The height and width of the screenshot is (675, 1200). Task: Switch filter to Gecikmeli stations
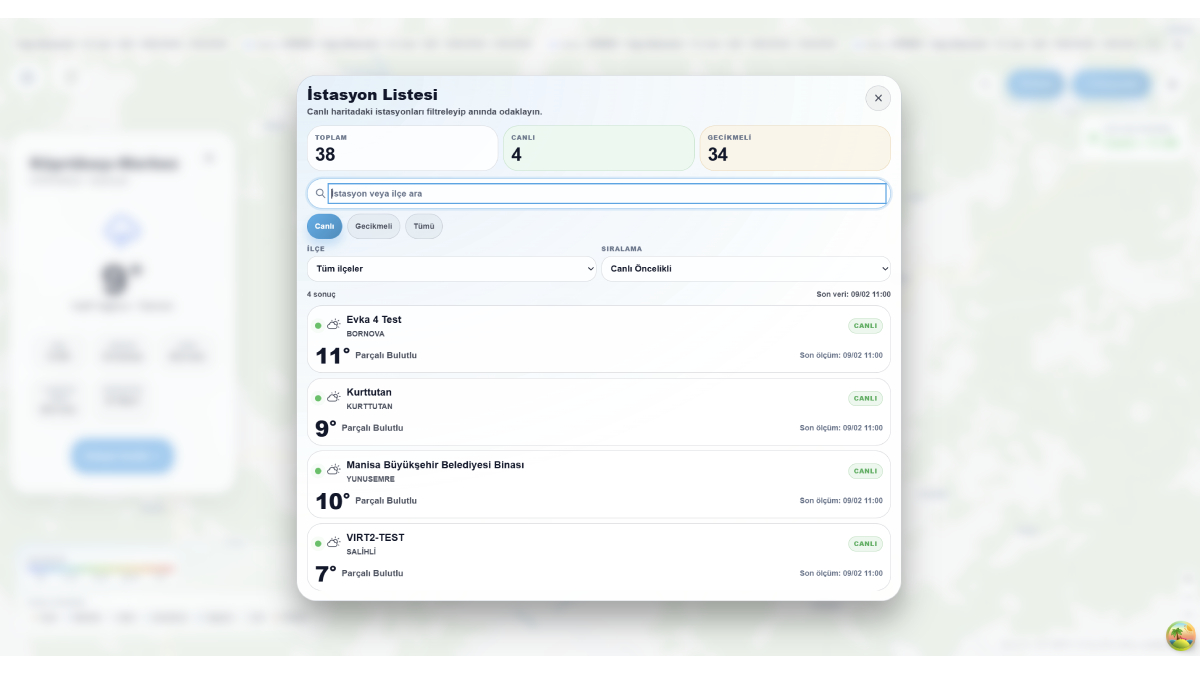click(373, 226)
